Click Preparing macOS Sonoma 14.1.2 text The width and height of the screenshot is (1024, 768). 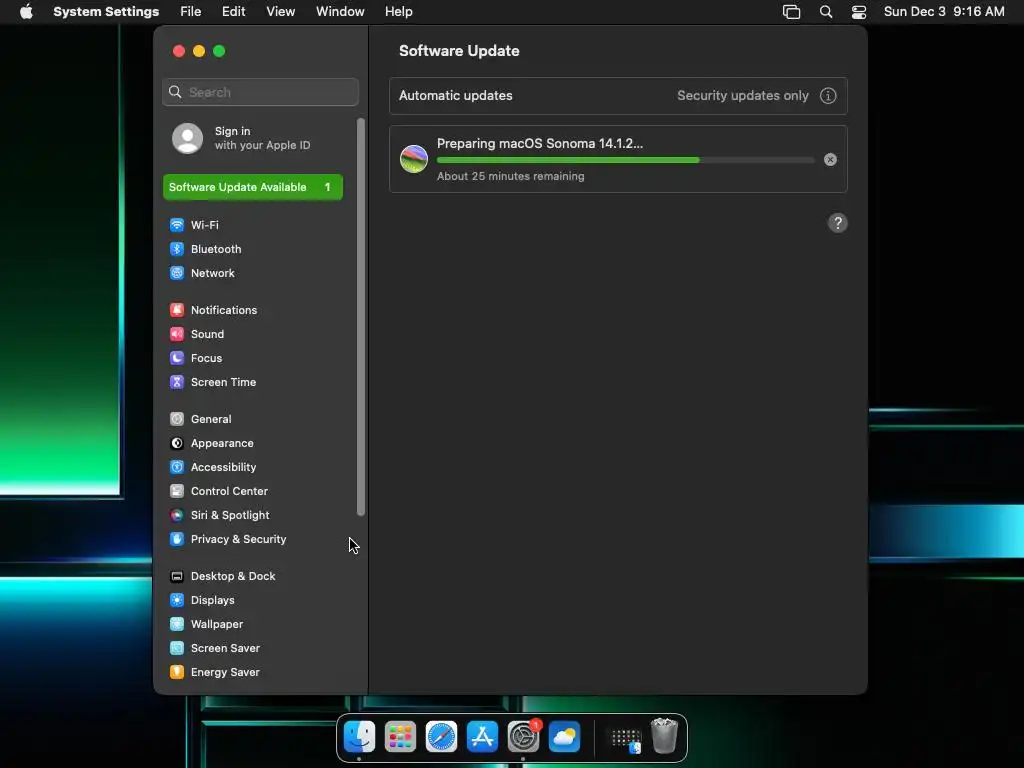coord(539,144)
